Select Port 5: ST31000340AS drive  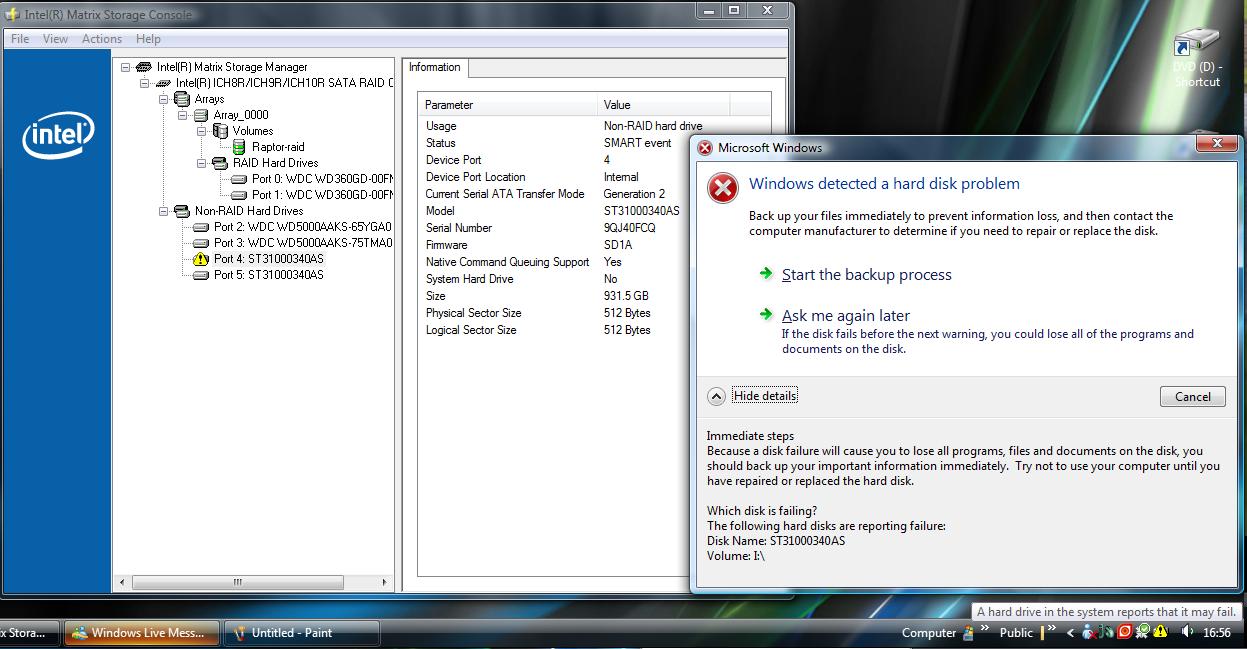pyautogui.click(x=268, y=275)
